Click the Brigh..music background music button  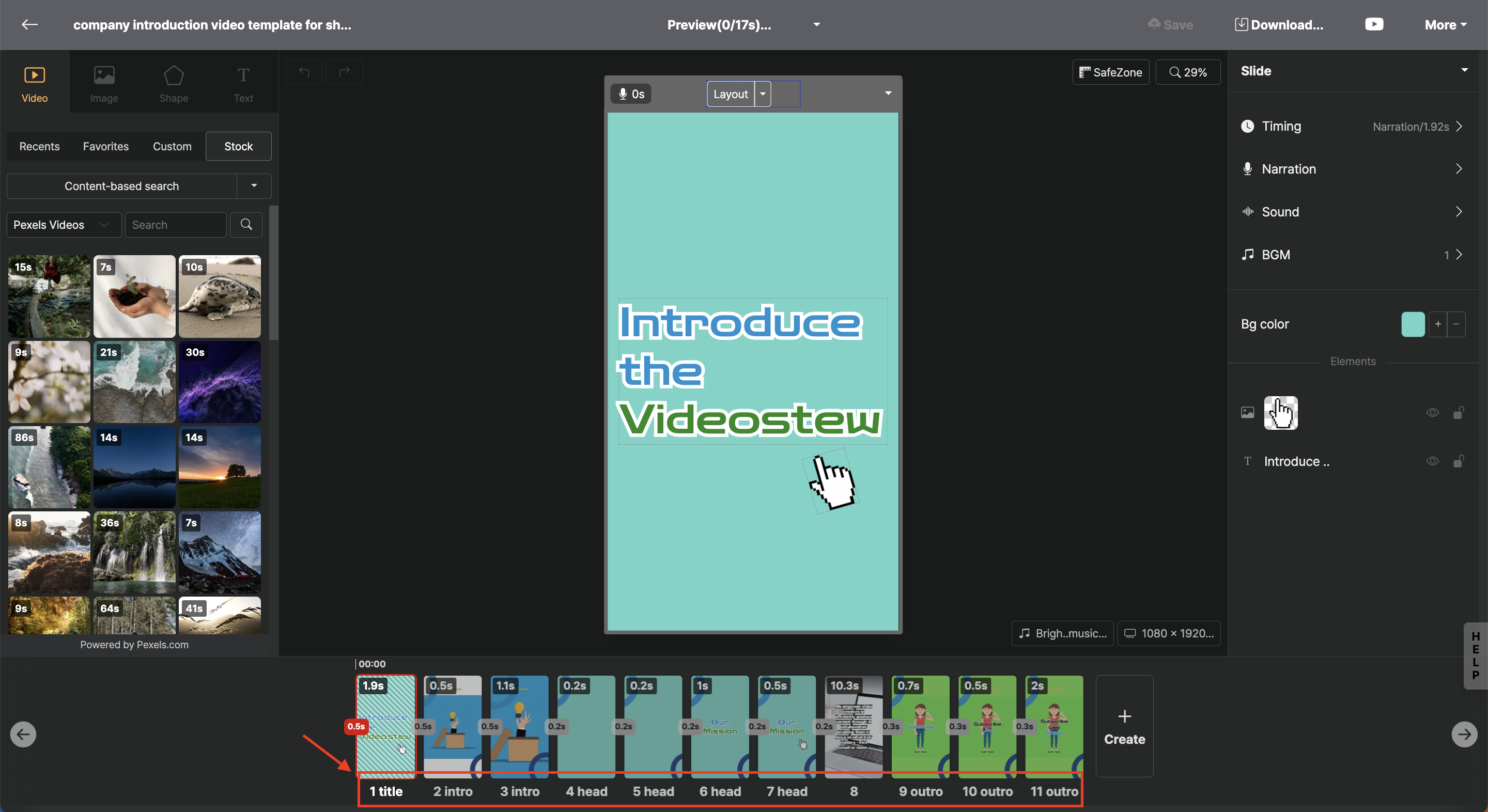pos(1062,633)
